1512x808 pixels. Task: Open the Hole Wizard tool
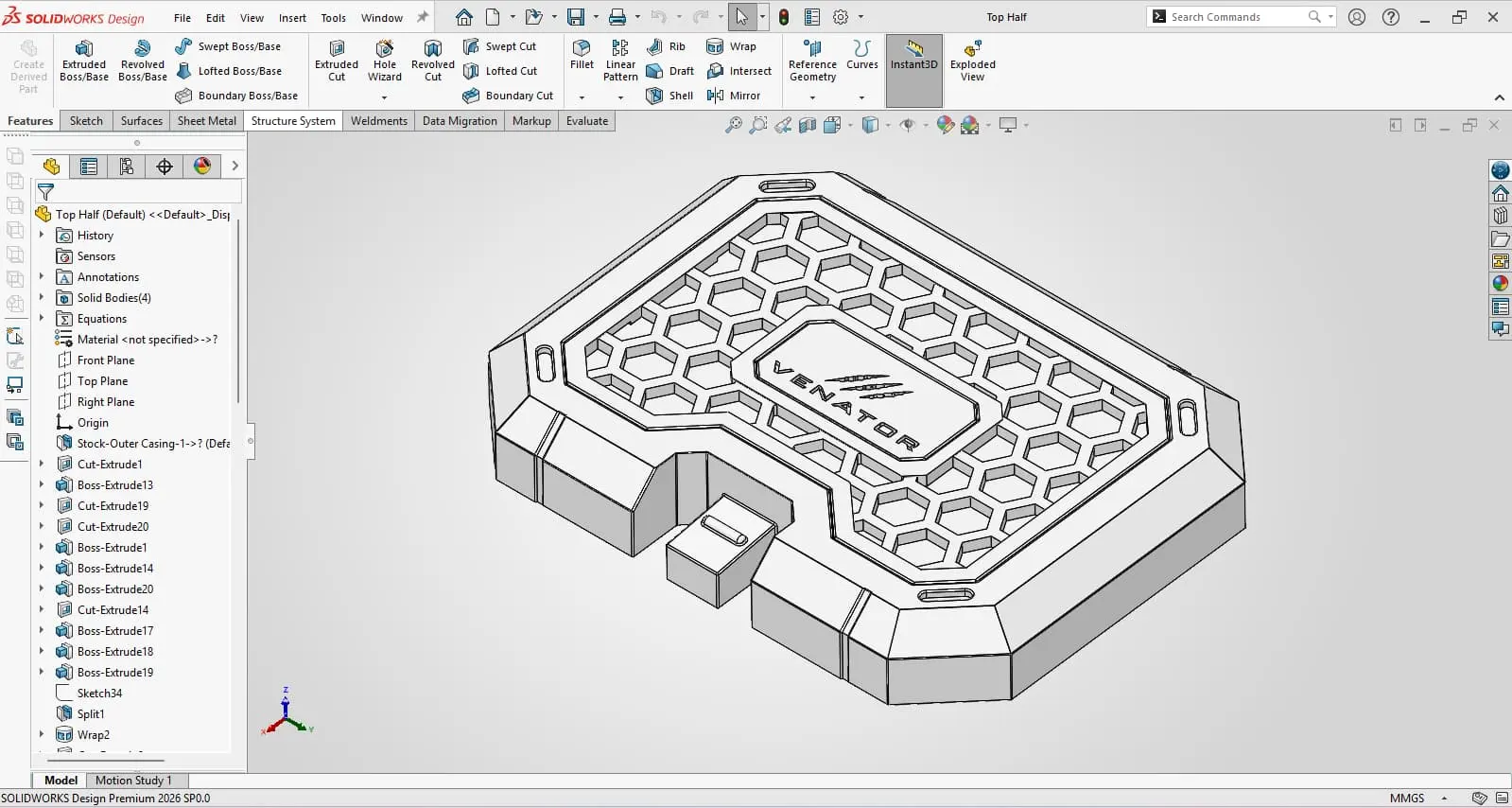[385, 61]
